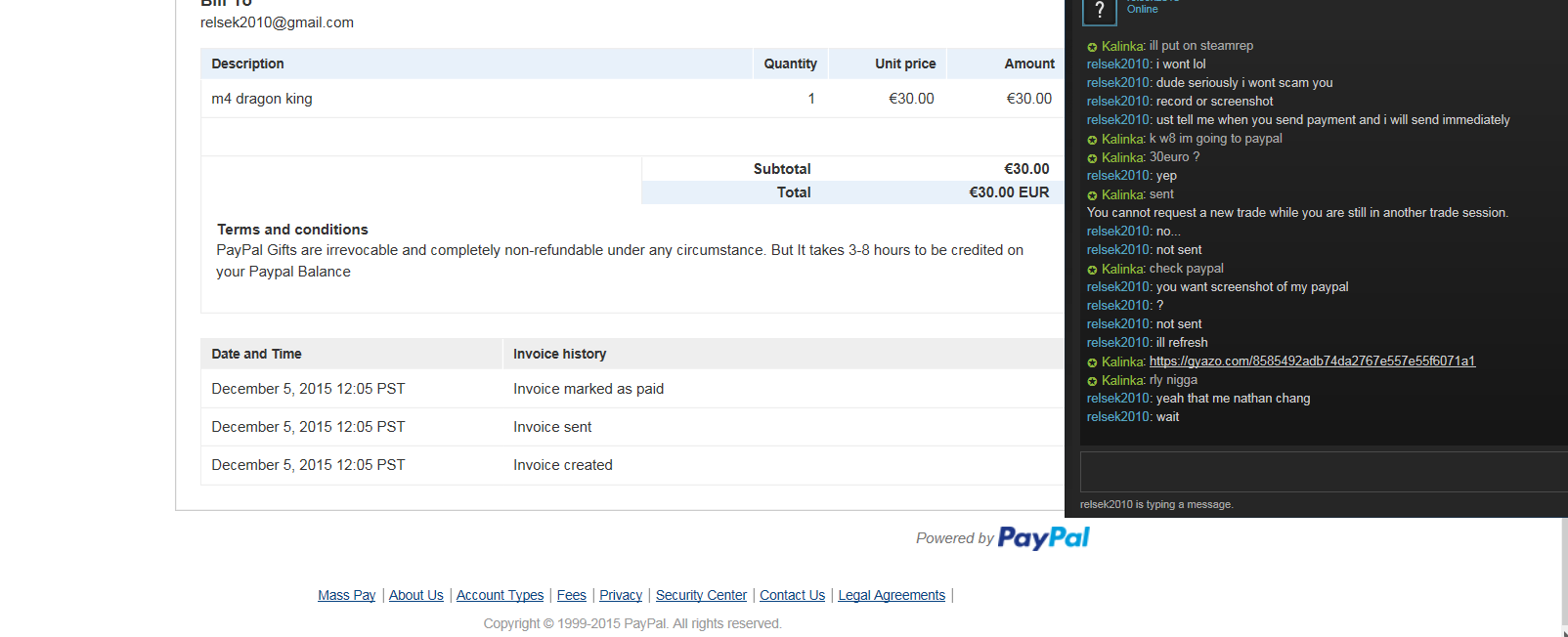Open the Mass Pay footer link
The width and height of the screenshot is (1568, 637).
[346, 595]
